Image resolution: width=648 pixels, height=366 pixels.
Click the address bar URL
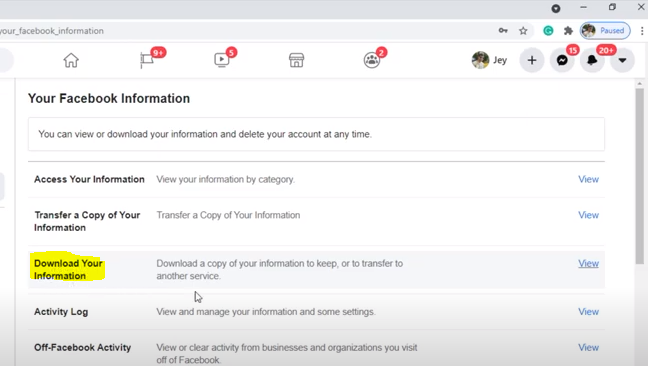point(52,31)
